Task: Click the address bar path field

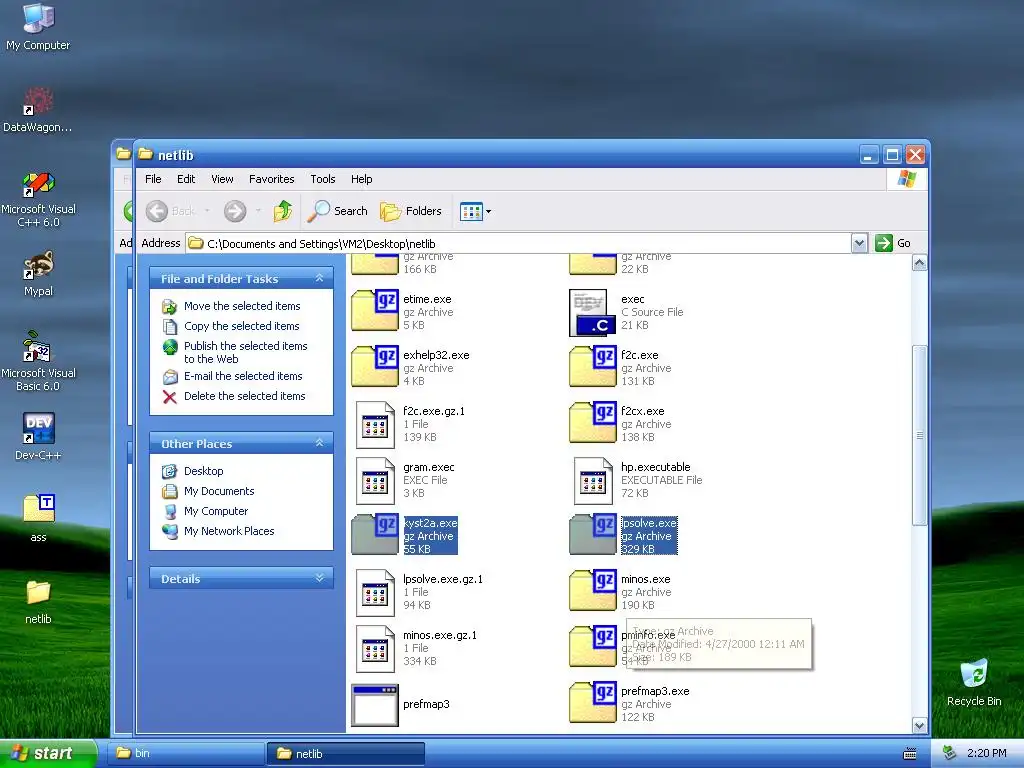Action: (x=519, y=243)
